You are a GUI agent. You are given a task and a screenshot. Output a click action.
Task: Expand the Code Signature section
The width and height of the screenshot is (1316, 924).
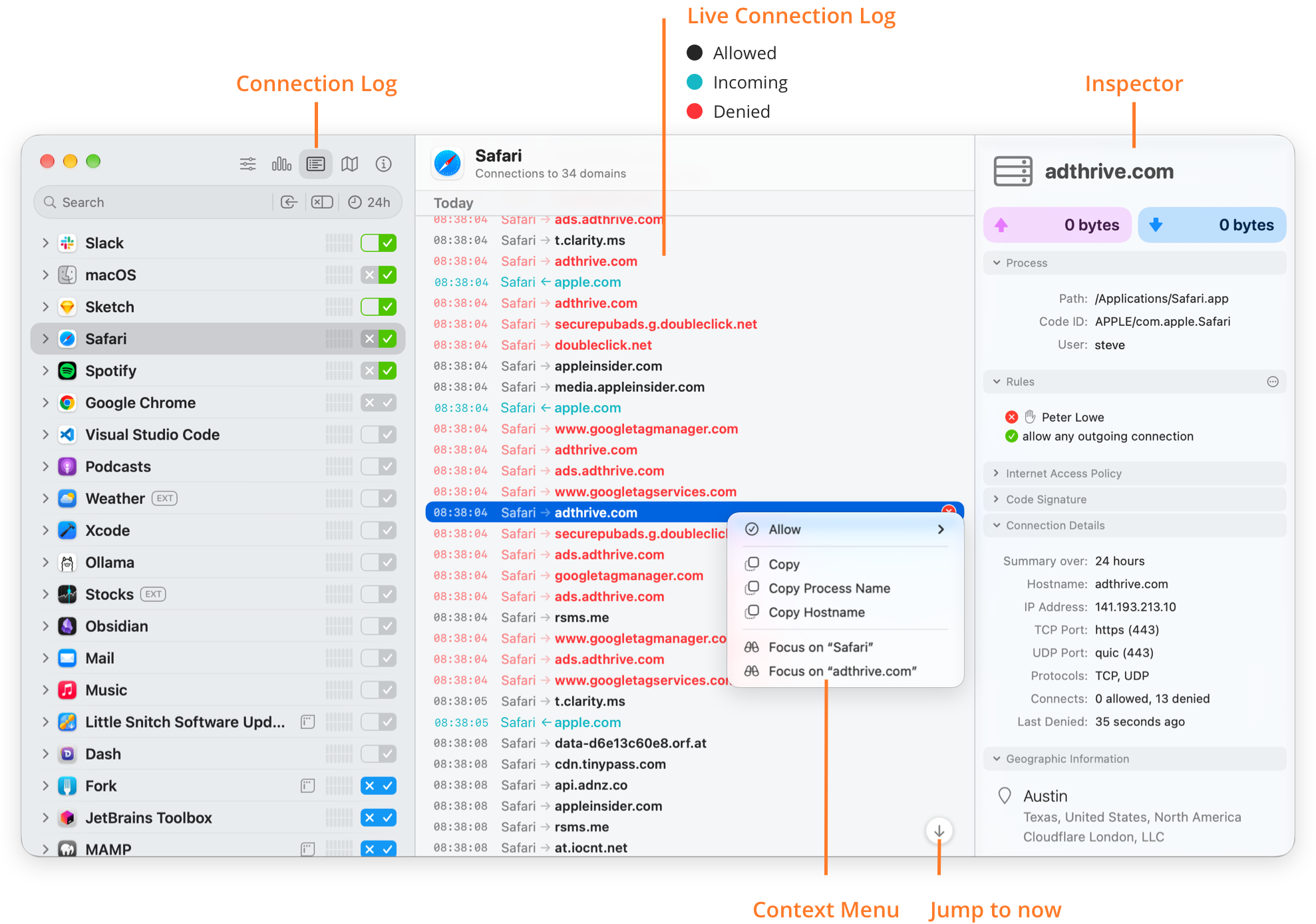click(x=997, y=499)
